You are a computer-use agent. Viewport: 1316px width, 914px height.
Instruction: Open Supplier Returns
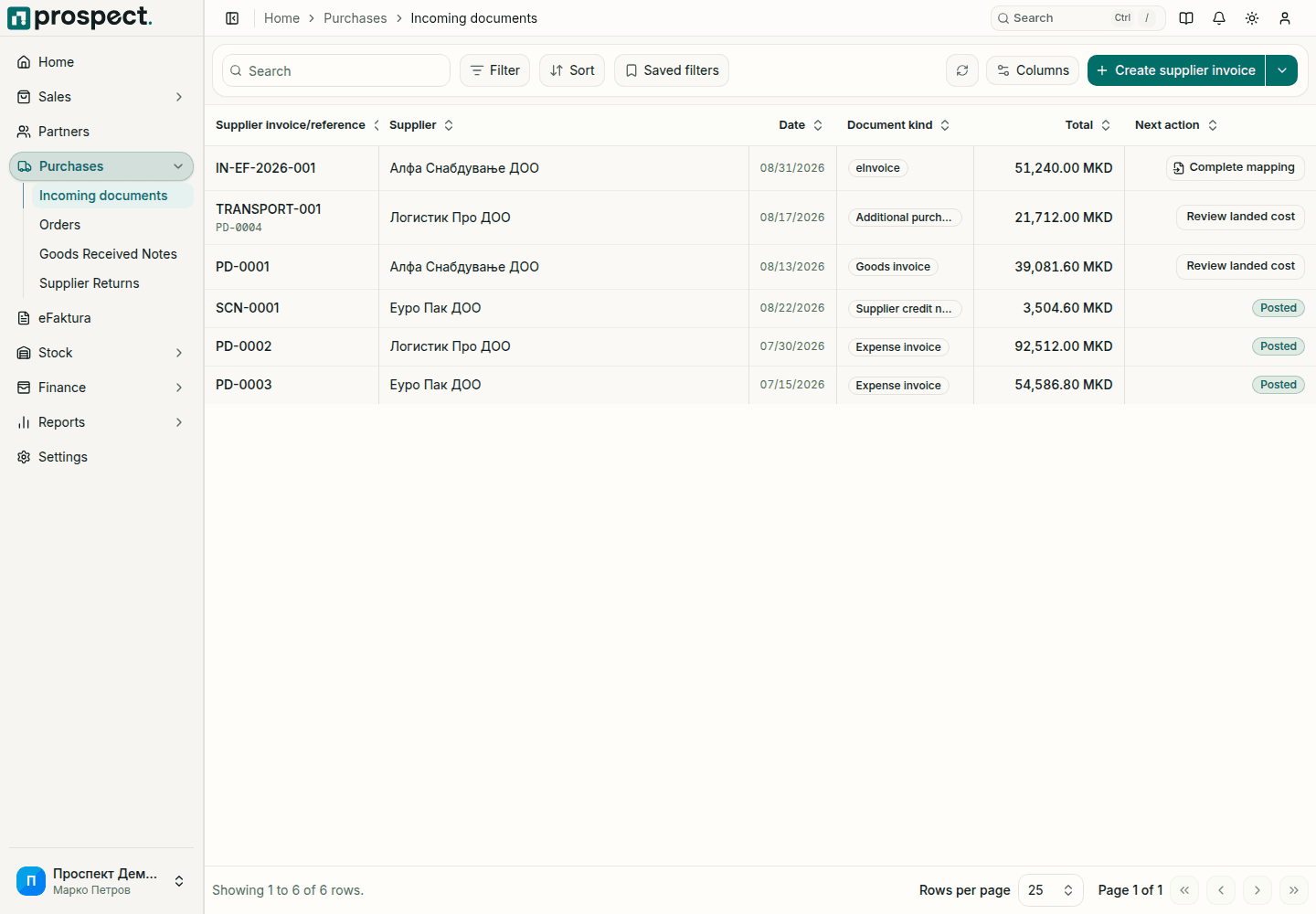(x=112, y=283)
